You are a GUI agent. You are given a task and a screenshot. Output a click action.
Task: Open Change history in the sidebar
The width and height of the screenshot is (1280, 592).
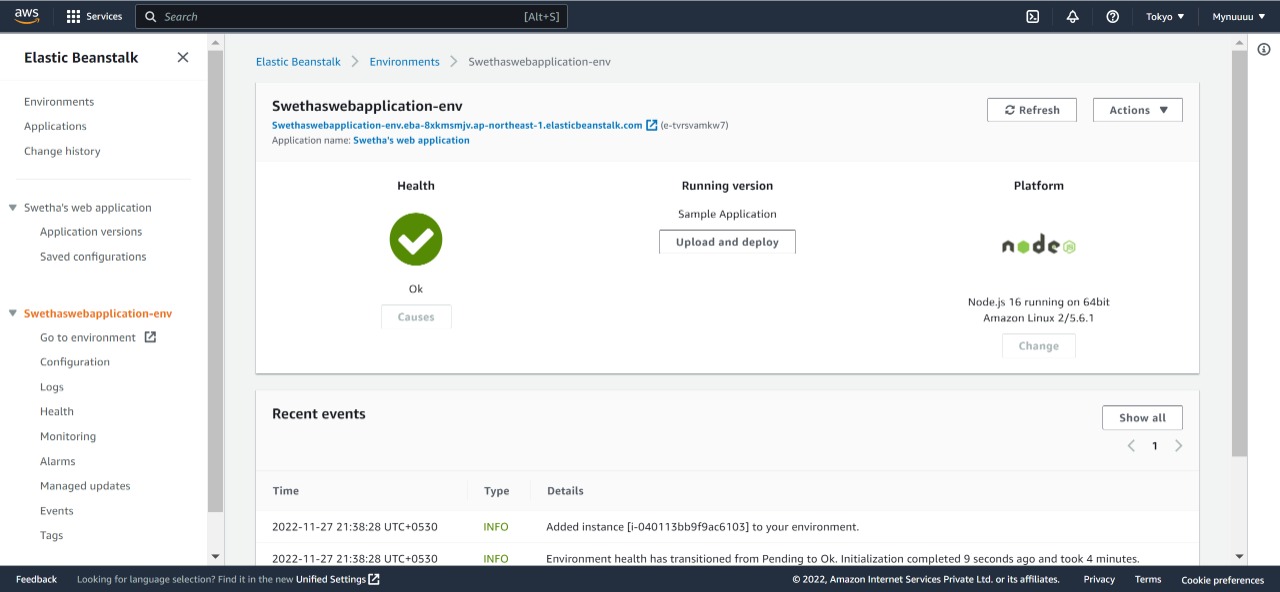pos(62,151)
